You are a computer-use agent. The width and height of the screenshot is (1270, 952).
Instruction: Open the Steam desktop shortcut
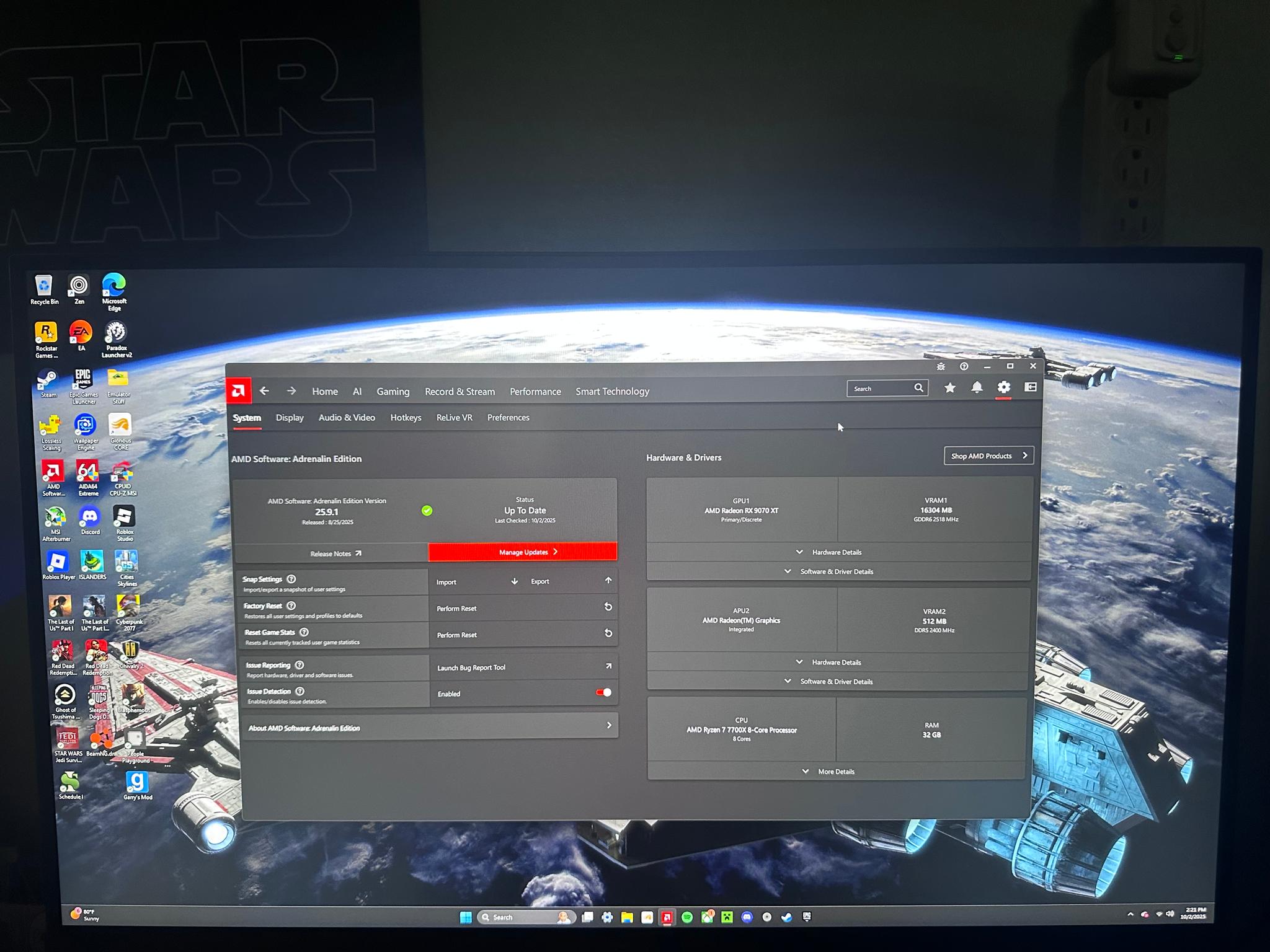(x=48, y=384)
